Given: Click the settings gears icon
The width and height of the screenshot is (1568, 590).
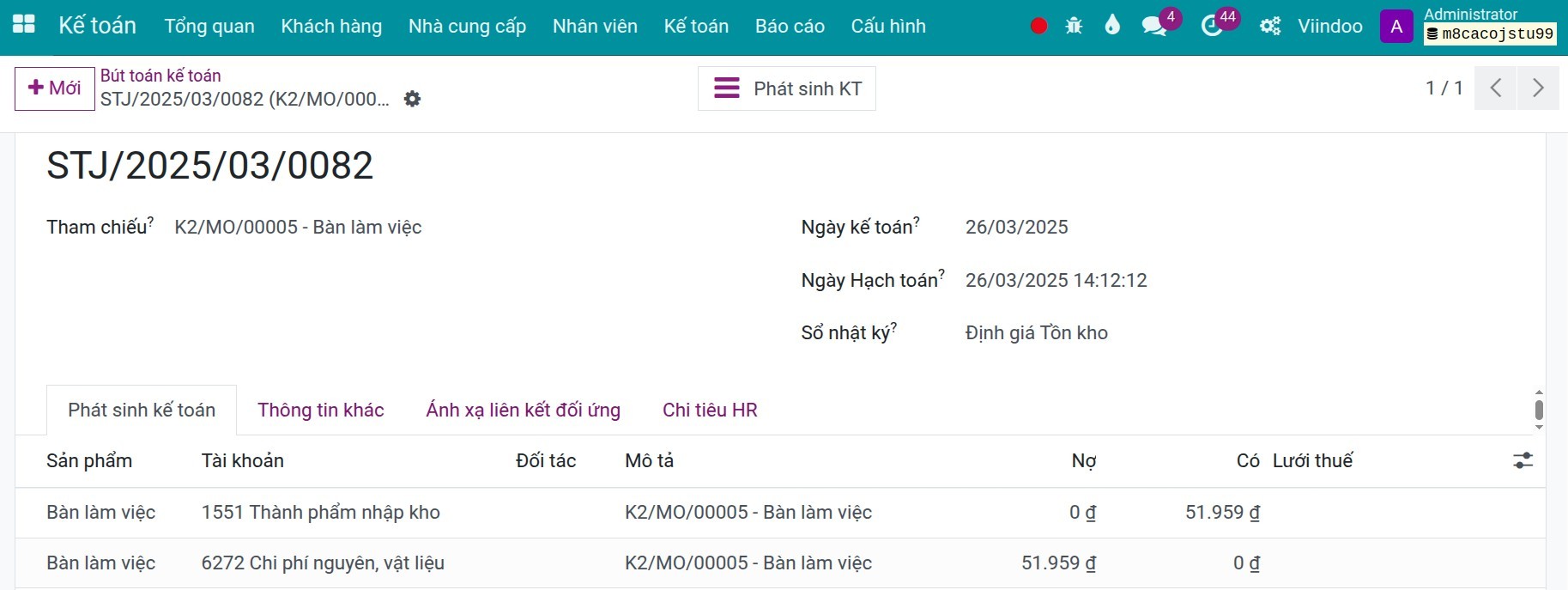Looking at the screenshot, I should (1270, 27).
